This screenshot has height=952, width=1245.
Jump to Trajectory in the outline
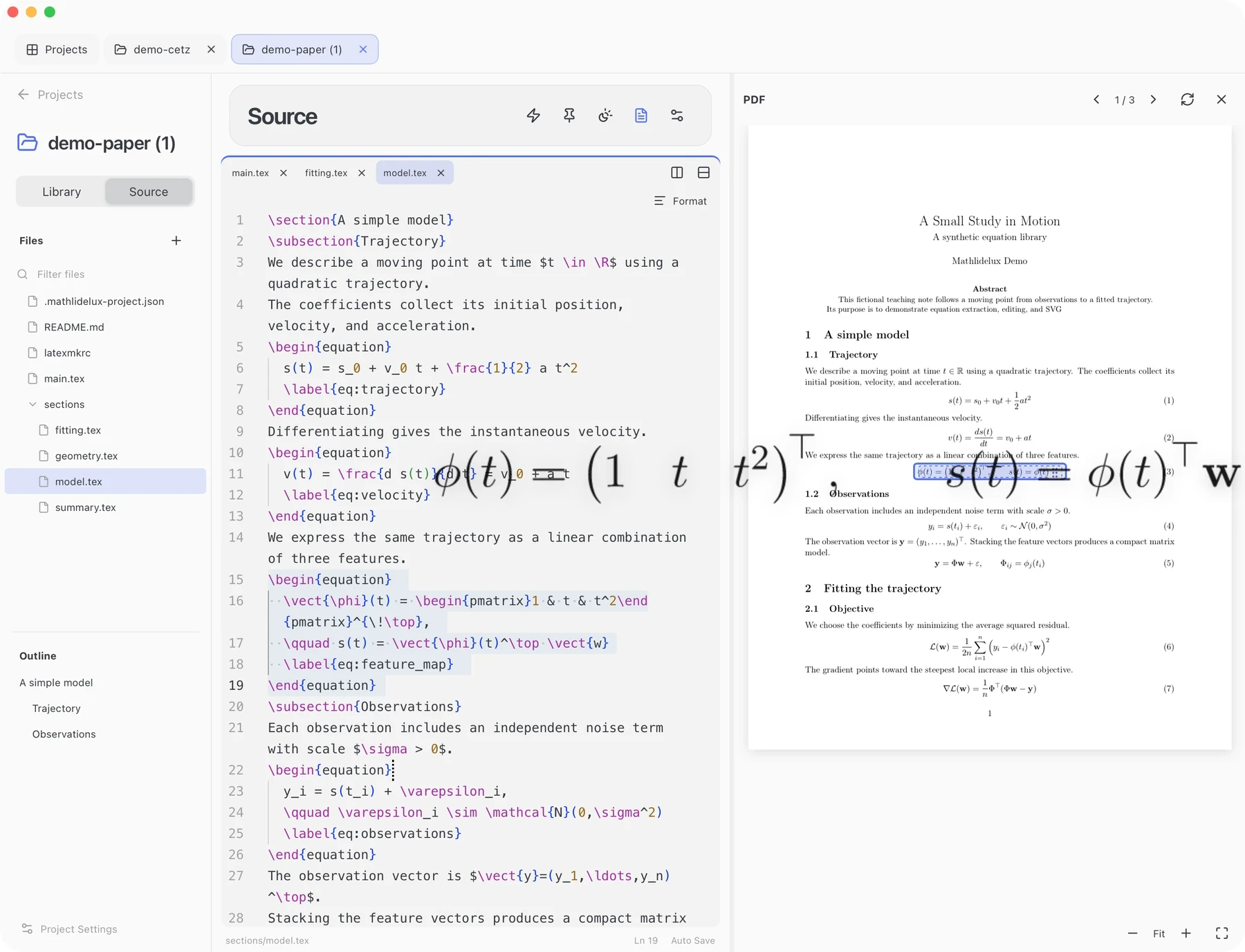point(57,709)
